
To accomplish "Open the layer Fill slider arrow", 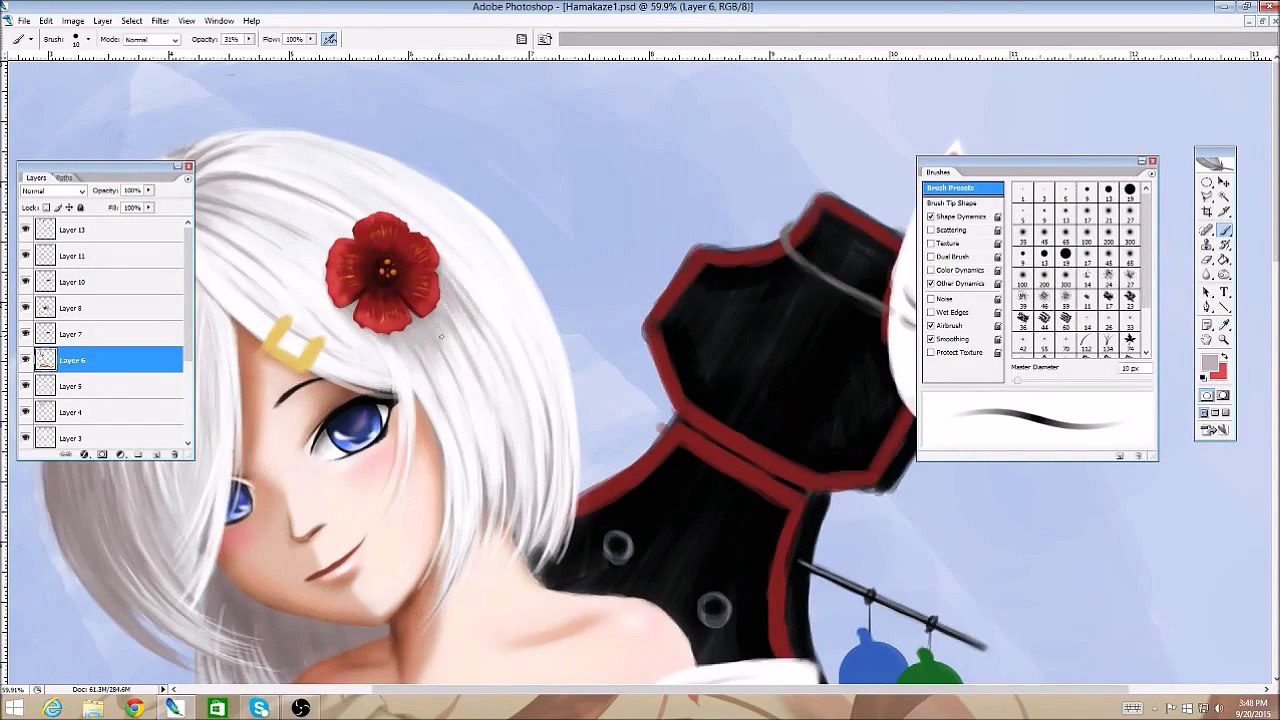I will 149,207.
